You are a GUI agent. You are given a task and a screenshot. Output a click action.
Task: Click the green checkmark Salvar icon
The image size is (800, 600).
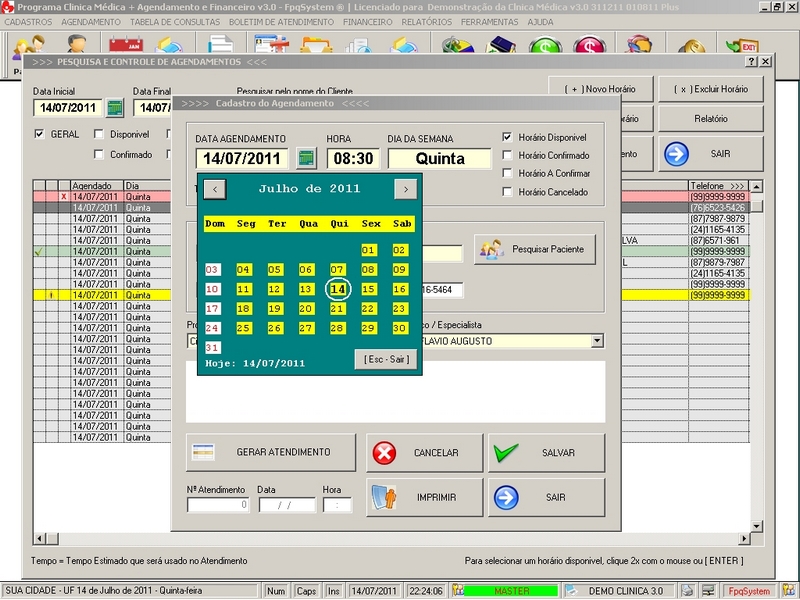(507, 453)
